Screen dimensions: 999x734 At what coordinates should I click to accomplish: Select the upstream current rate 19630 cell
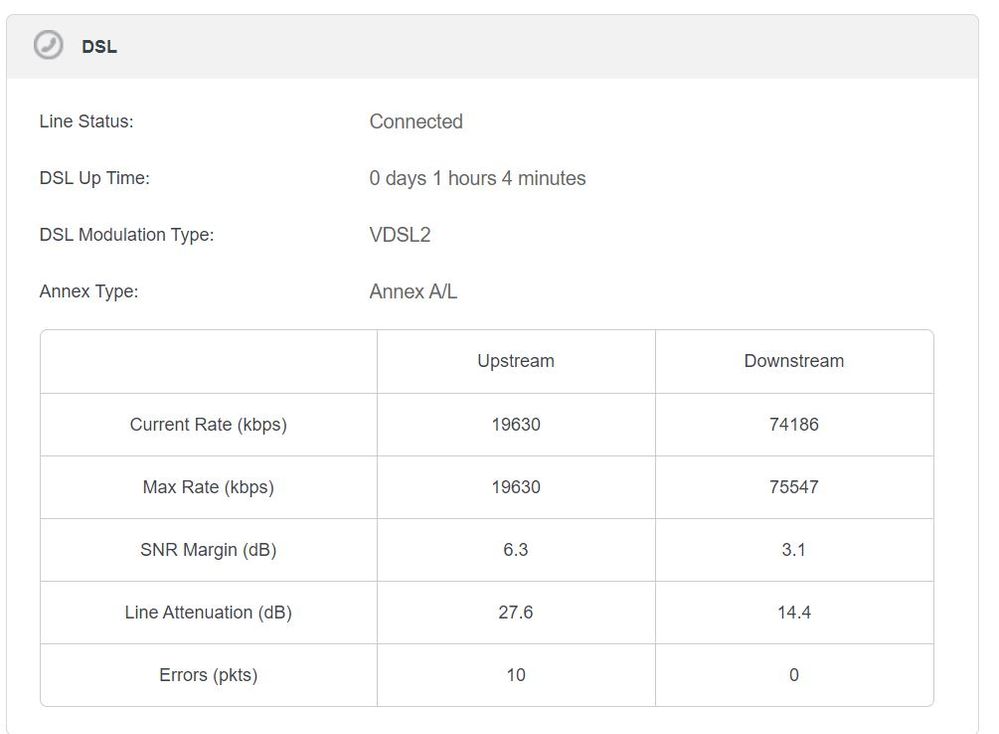pos(516,425)
